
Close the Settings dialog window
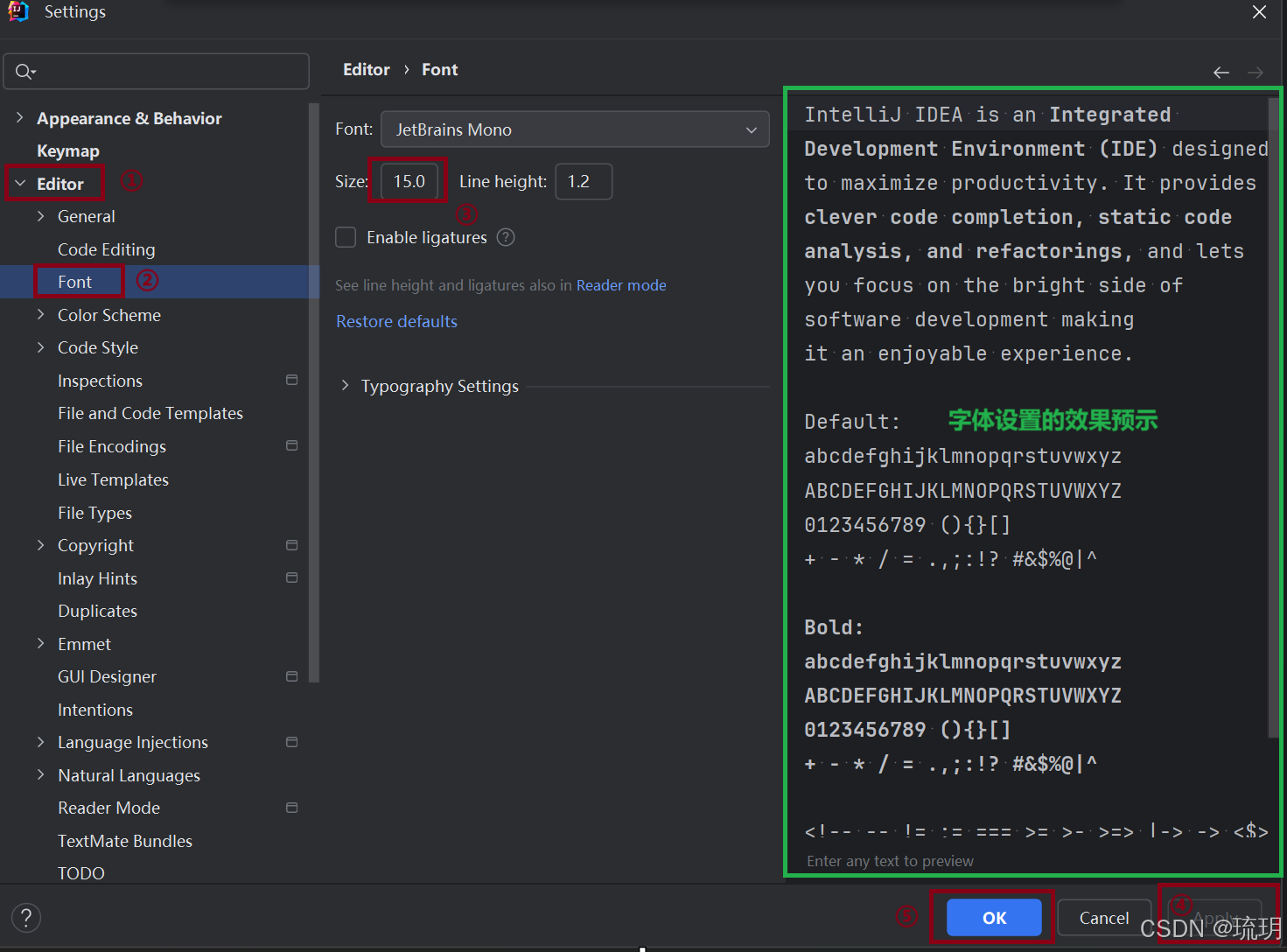tap(1259, 12)
